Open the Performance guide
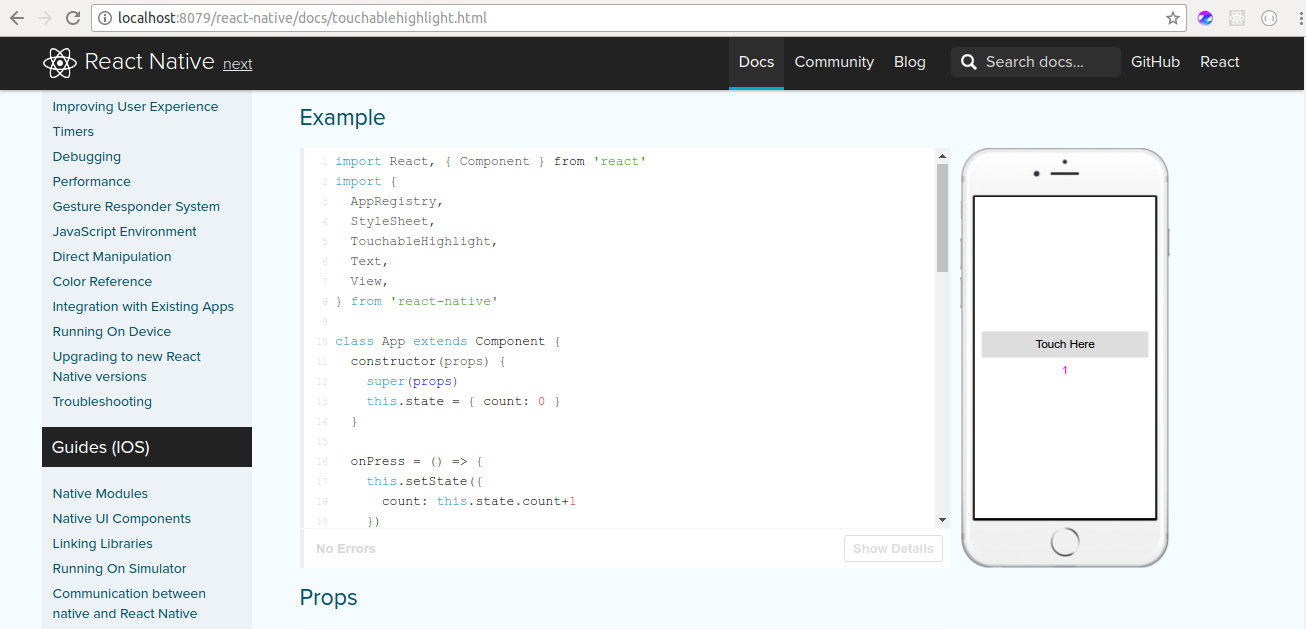Screen dimensions: 1306x629 point(92,182)
